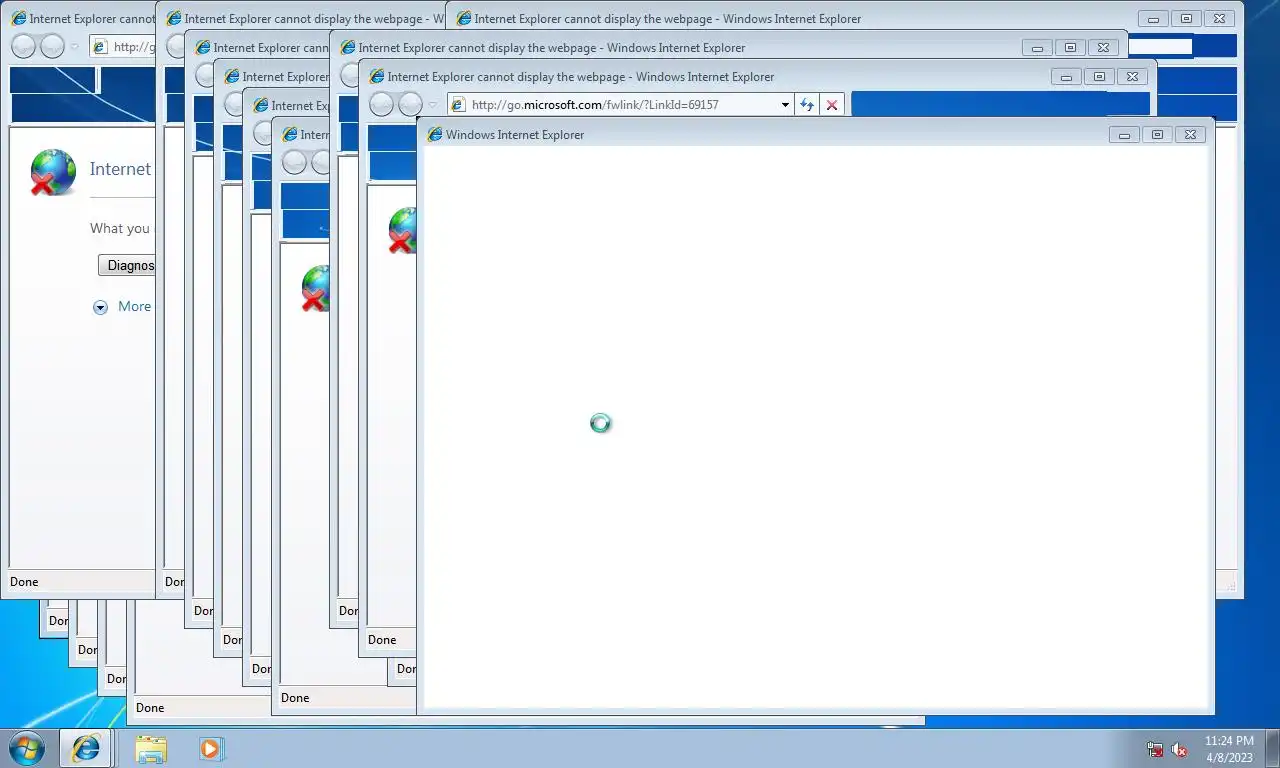Click Forward button in the window with Diagnose button
Viewport: 1280px width, 768px height.
pyautogui.click(x=52, y=46)
